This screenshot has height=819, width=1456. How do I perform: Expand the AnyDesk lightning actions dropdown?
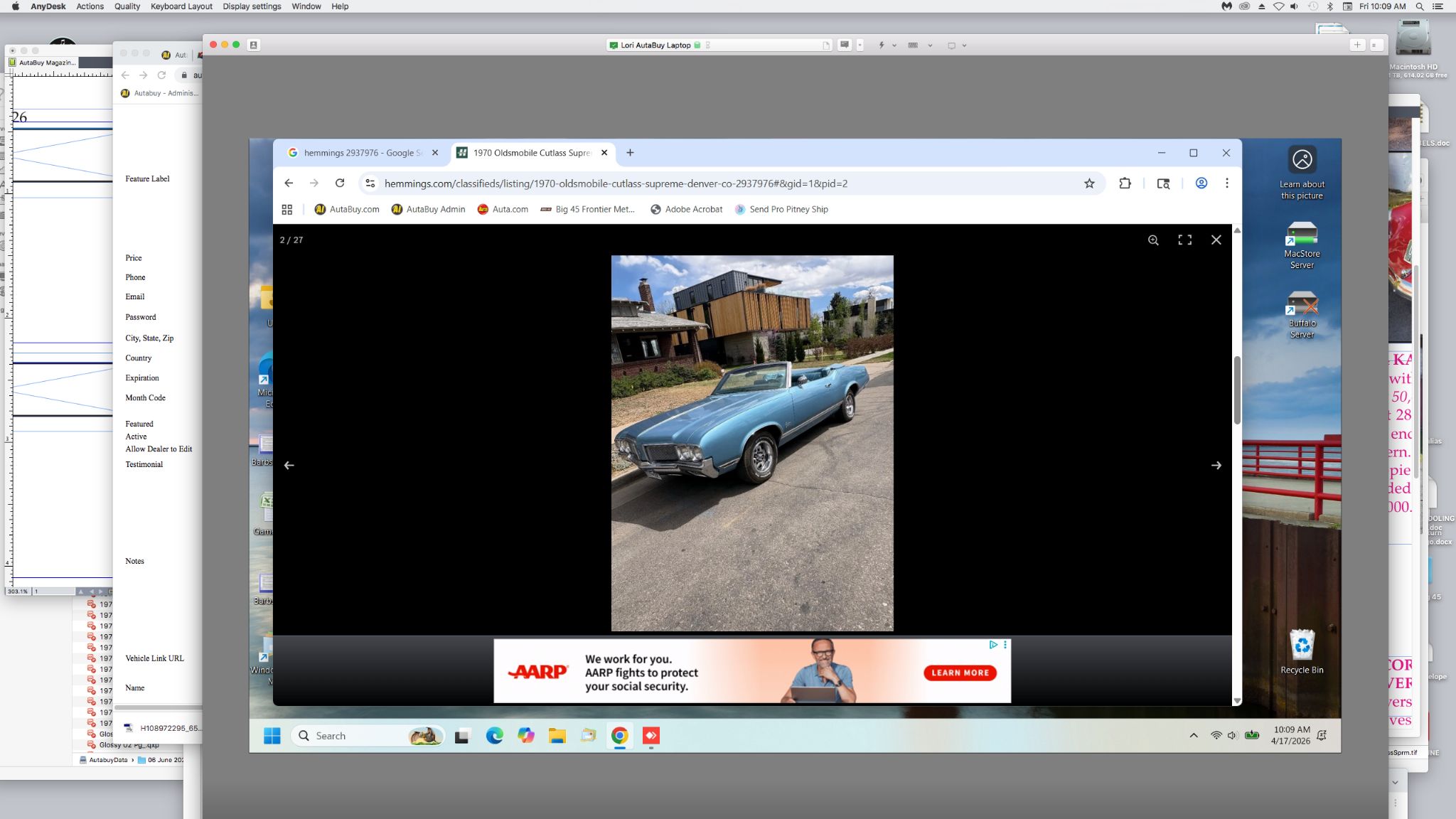[894, 45]
